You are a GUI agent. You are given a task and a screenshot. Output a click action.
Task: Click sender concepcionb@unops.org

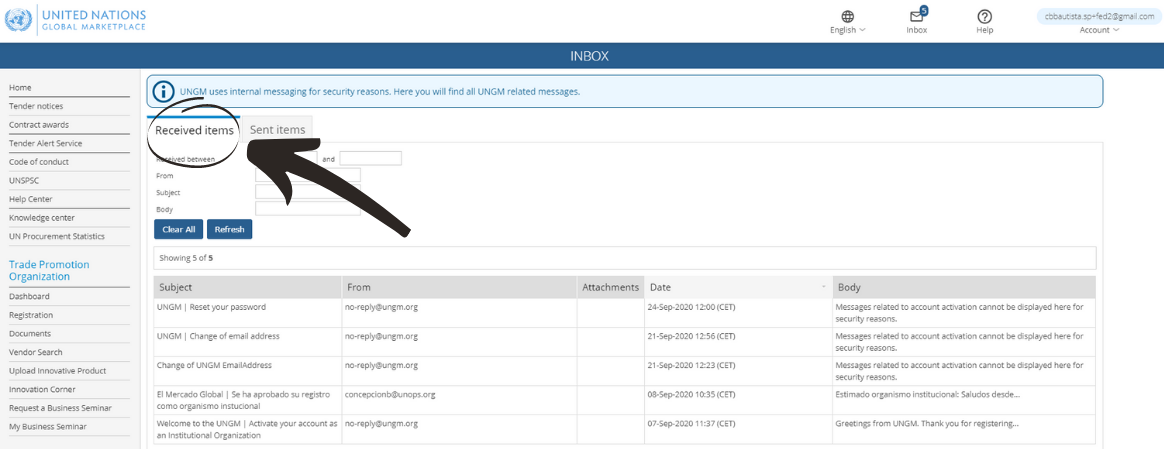(390, 394)
